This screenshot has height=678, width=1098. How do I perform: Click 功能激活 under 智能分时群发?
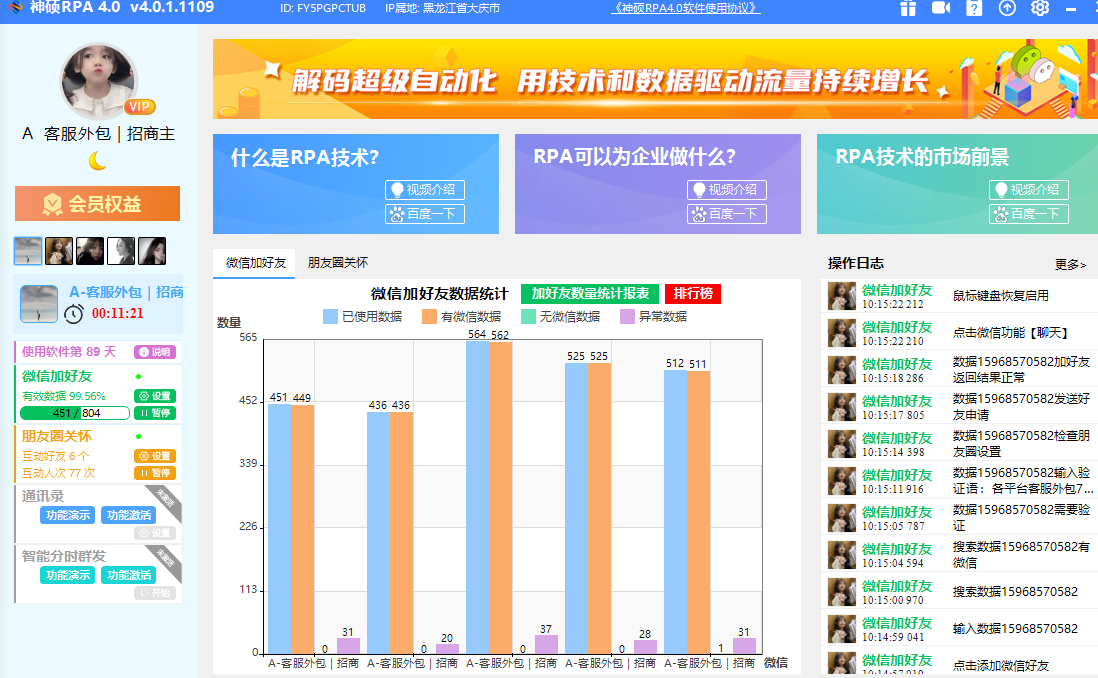click(129, 575)
